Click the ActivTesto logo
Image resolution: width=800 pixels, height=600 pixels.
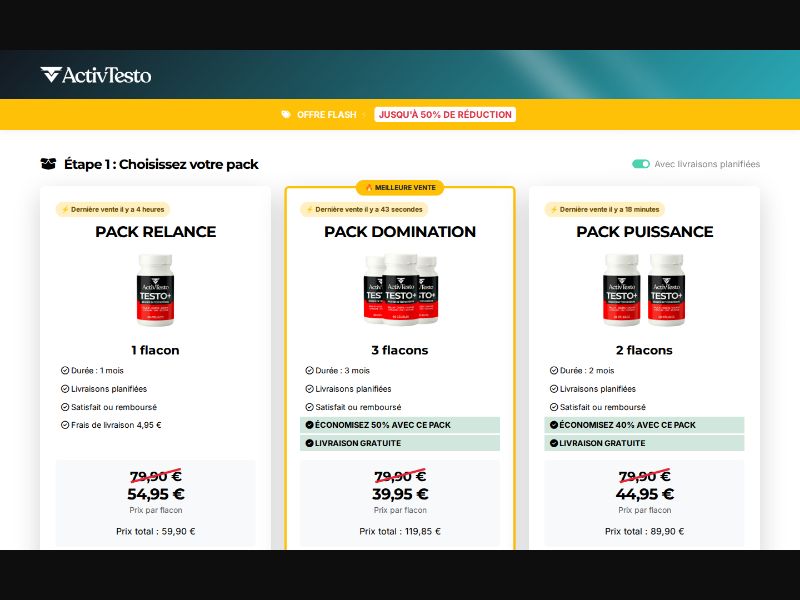pyautogui.click(x=96, y=75)
